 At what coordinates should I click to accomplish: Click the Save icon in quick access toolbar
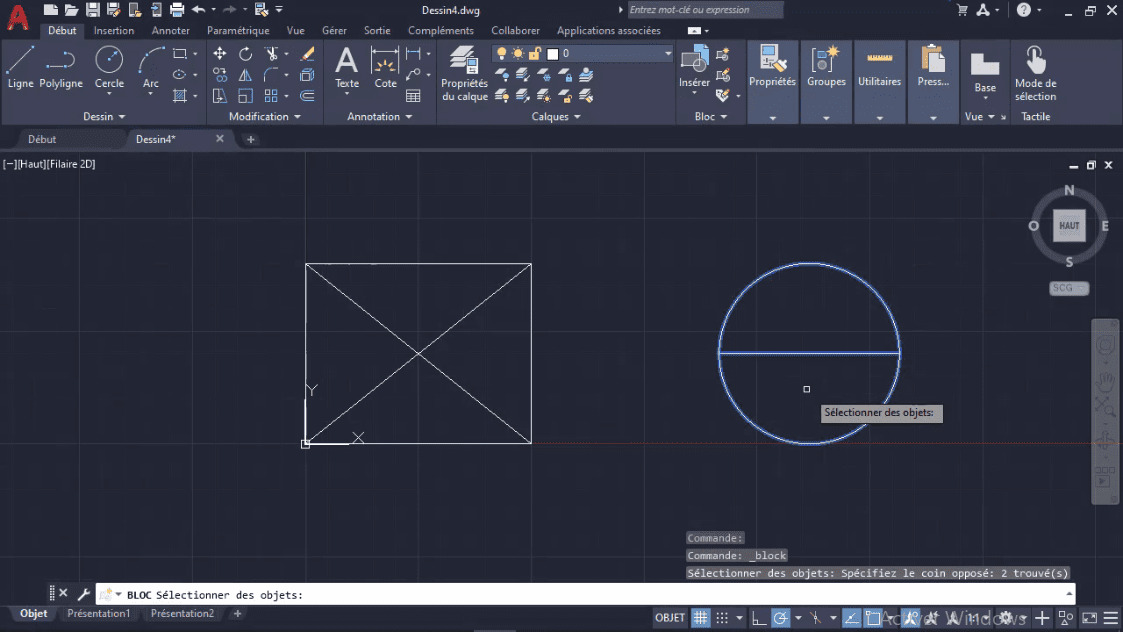click(x=92, y=10)
